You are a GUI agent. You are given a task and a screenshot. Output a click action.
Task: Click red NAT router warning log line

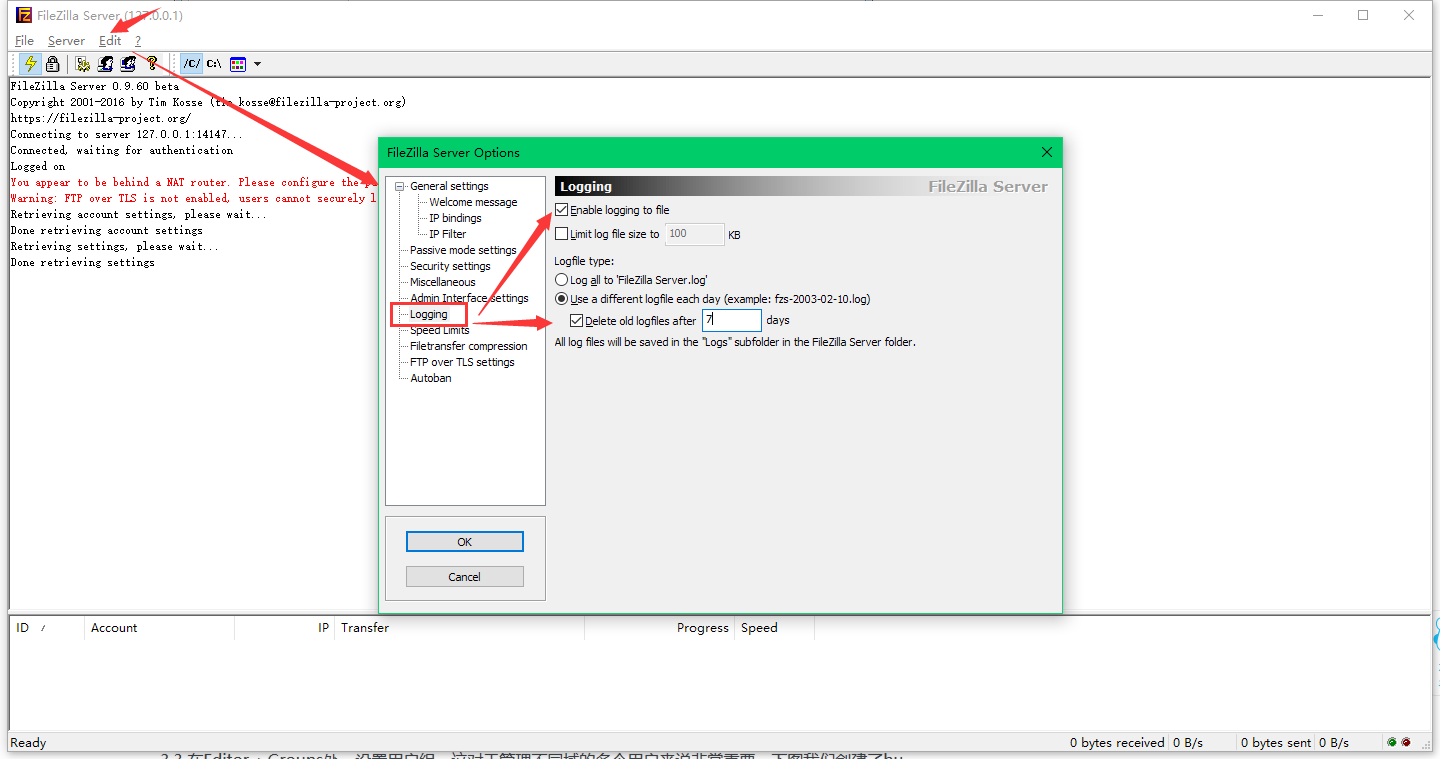click(194, 182)
